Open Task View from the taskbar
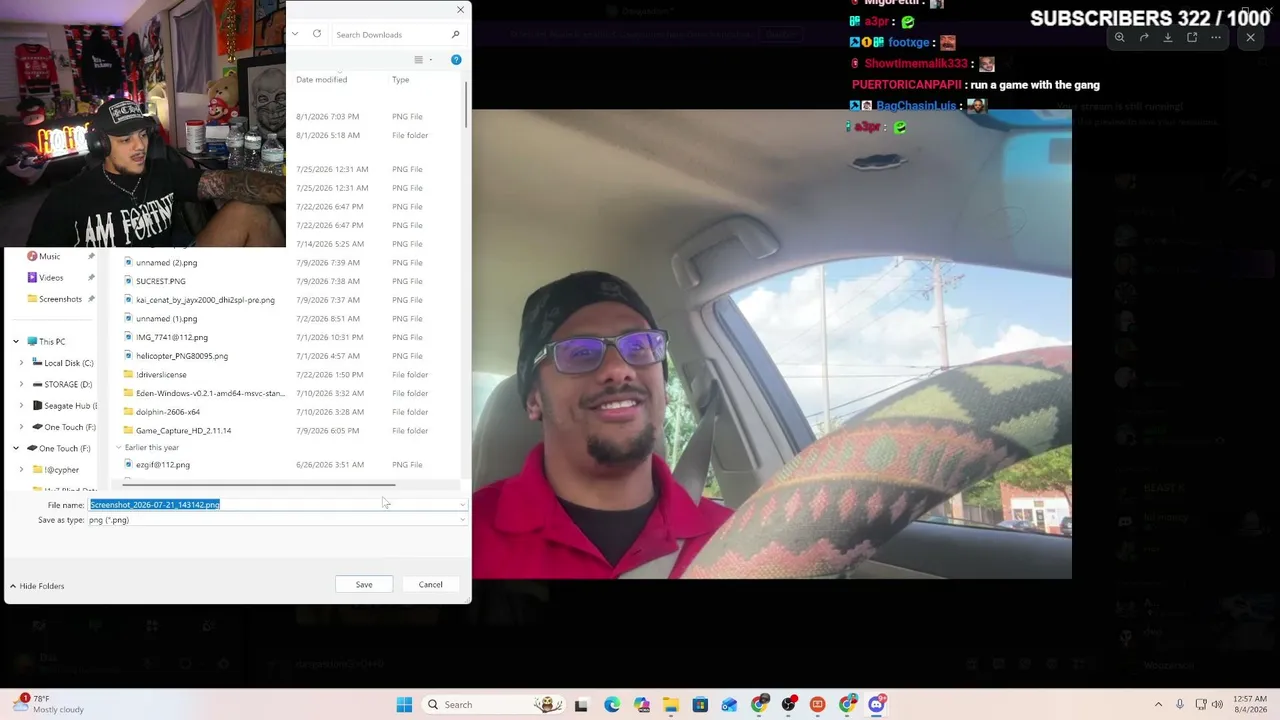Viewport: 1280px width, 720px height. (581, 705)
